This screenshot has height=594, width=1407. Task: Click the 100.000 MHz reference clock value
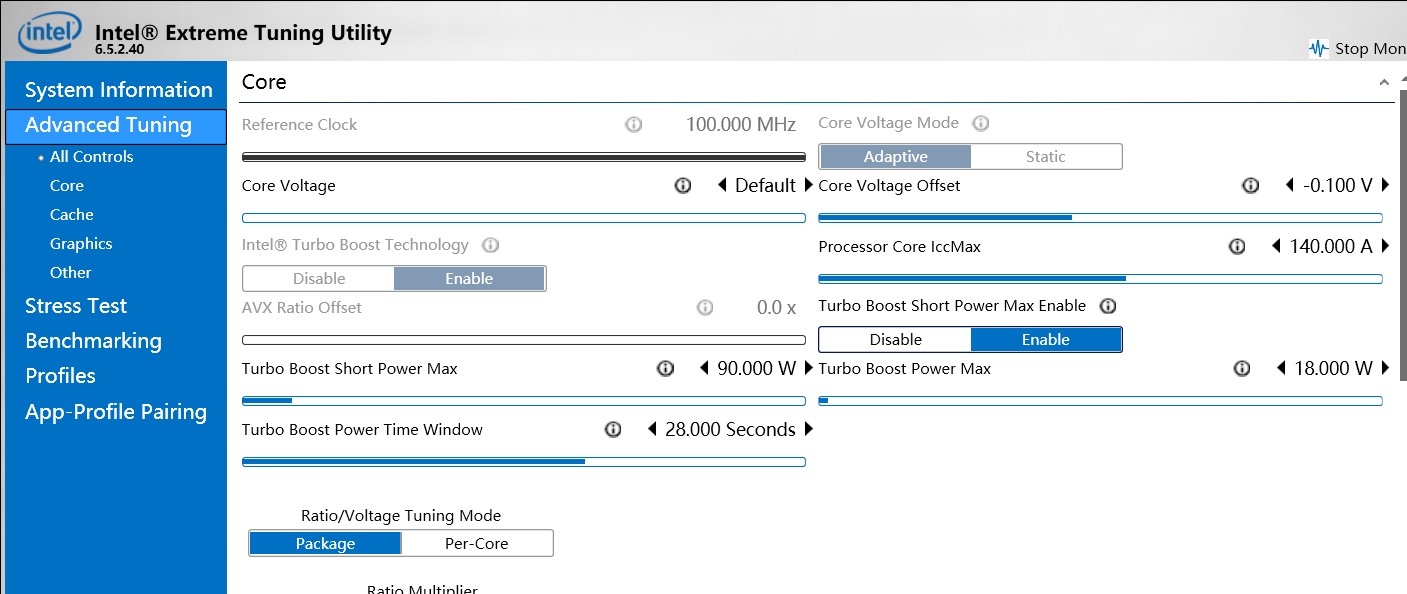[741, 125]
